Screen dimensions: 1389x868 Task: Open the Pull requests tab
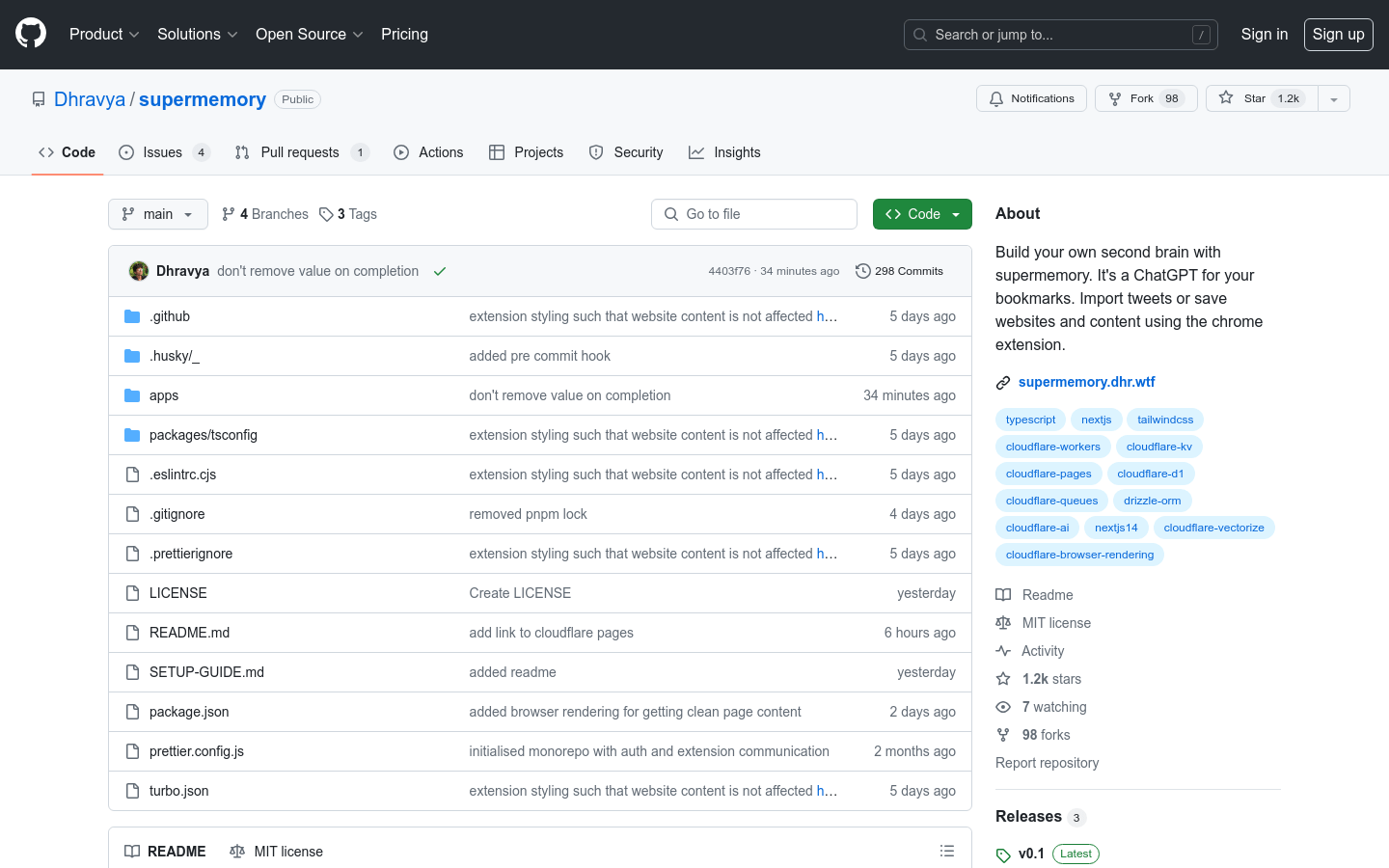[300, 152]
